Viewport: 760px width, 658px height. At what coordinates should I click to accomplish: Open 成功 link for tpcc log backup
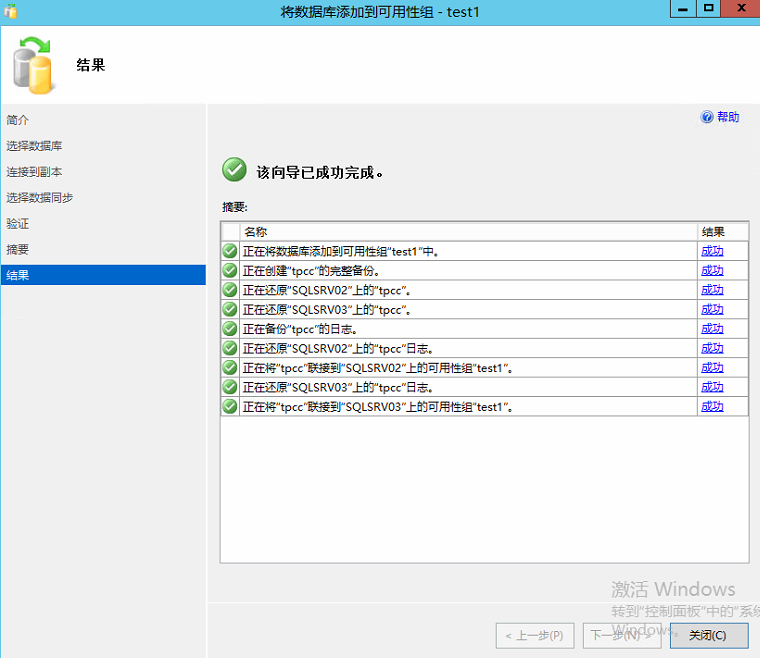[x=712, y=329]
